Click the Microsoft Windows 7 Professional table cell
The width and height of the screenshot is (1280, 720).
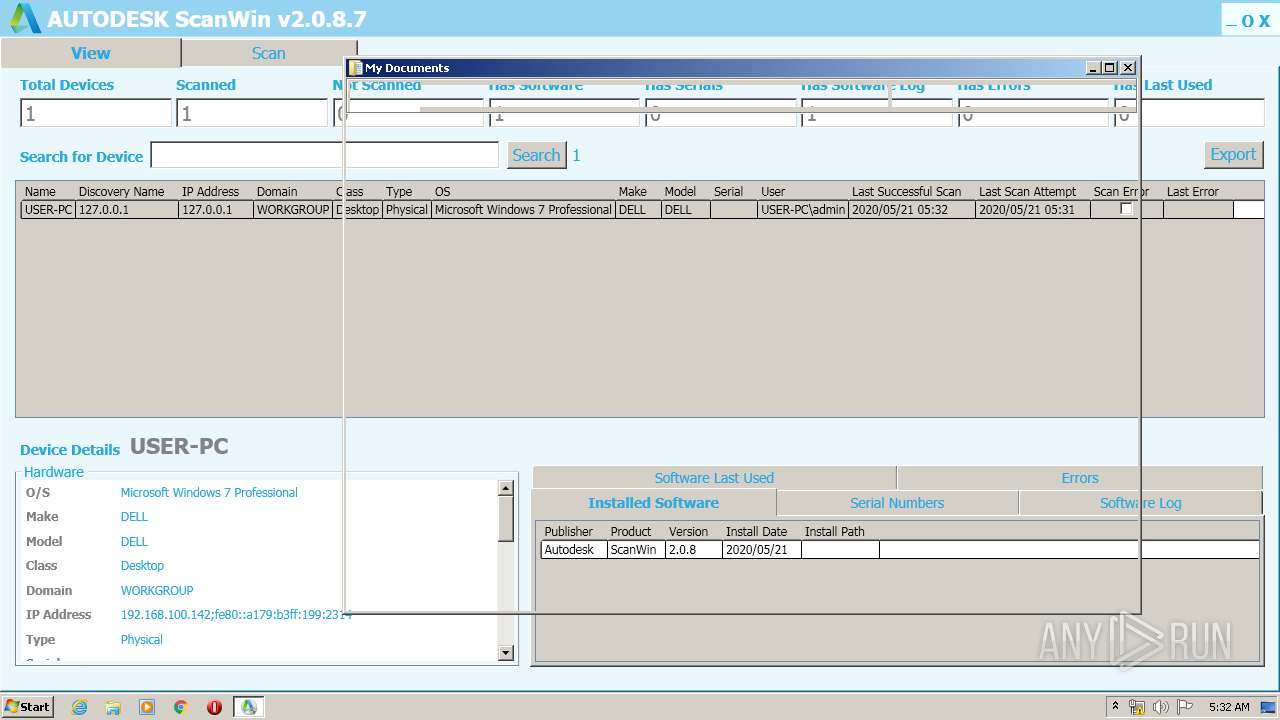pyautogui.click(x=523, y=210)
